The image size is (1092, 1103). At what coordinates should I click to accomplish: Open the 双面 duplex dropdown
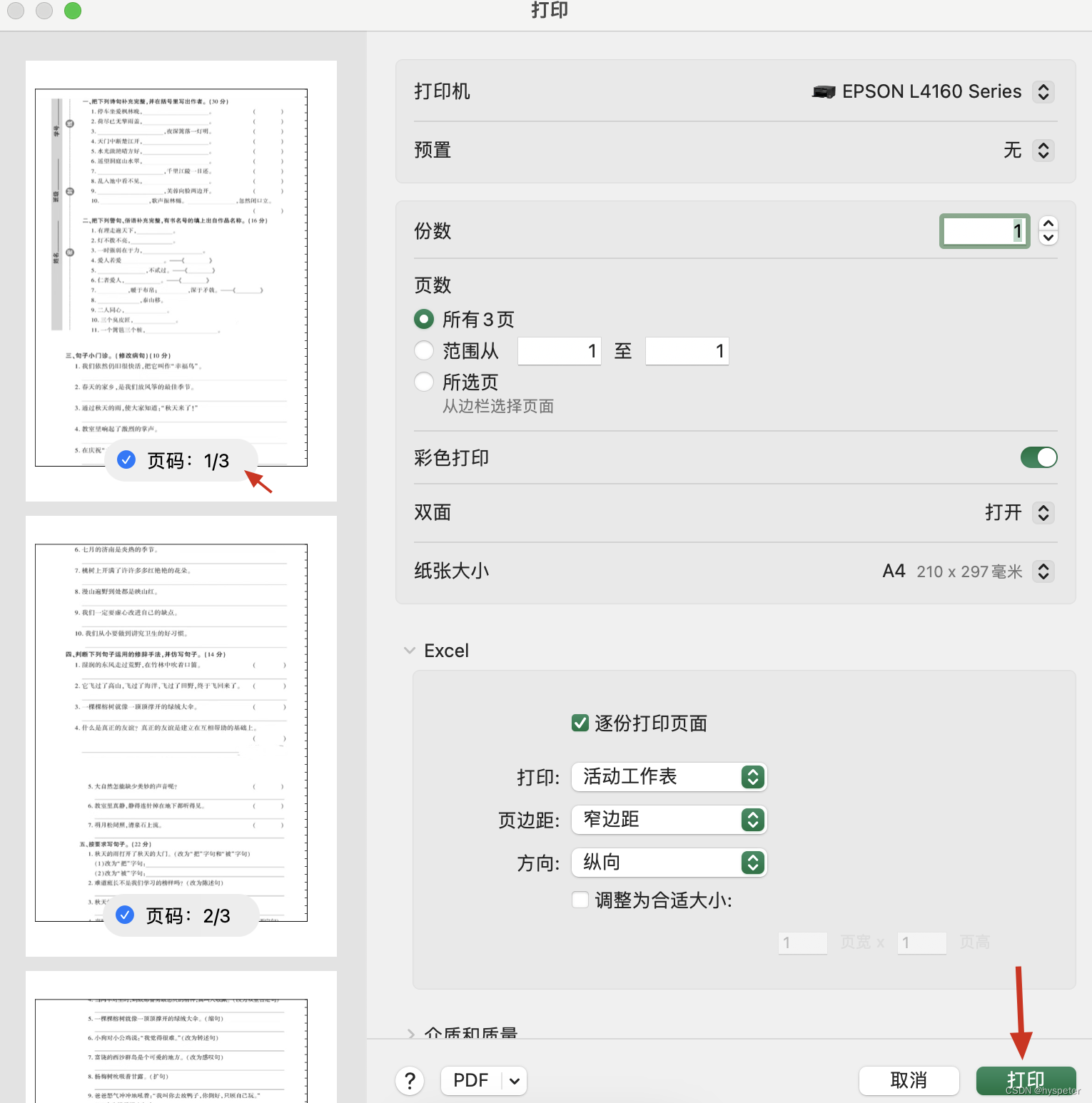[x=1043, y=512]
